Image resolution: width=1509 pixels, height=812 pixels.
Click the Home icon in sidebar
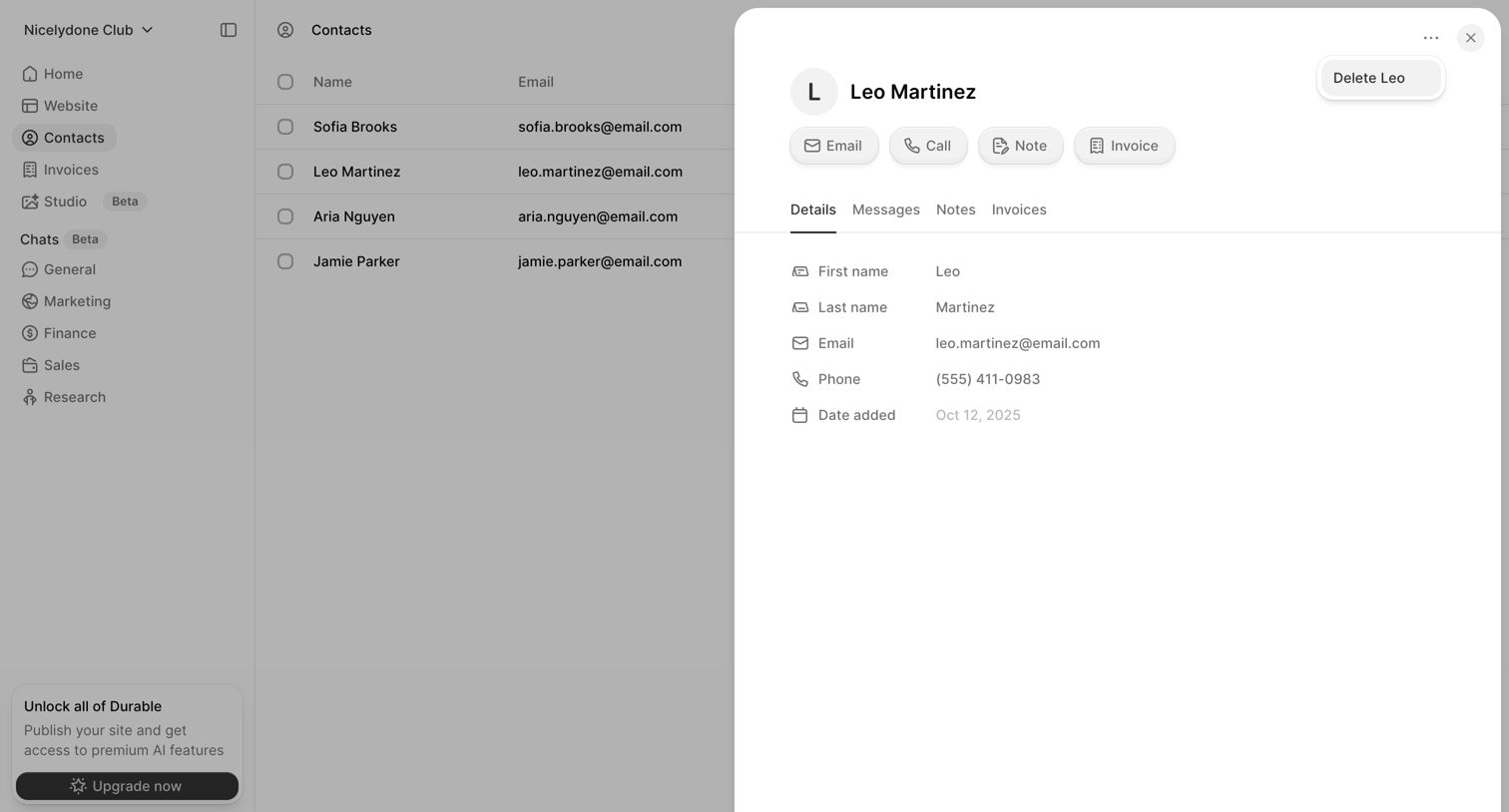(x=30, y=74)
